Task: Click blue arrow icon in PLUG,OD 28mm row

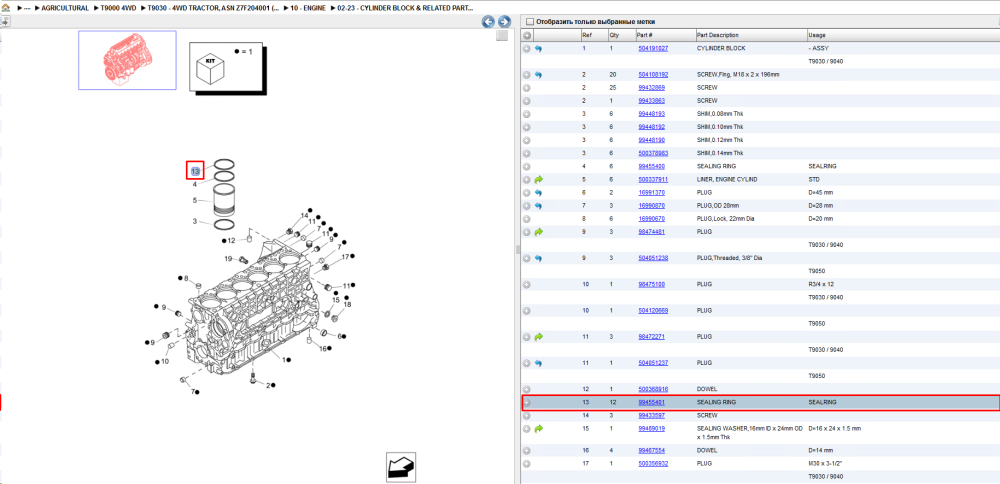Action: 538,206
